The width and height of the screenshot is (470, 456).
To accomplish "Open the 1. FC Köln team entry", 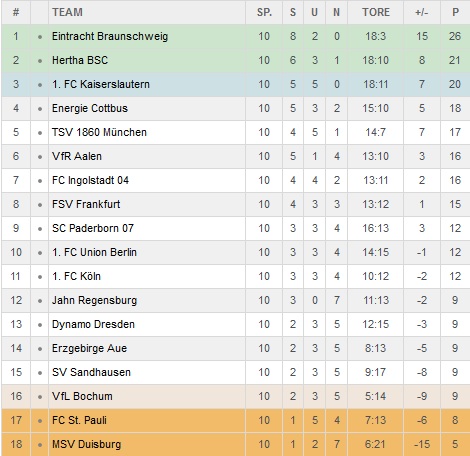I will pyautogui.click(x=76, y=276).
